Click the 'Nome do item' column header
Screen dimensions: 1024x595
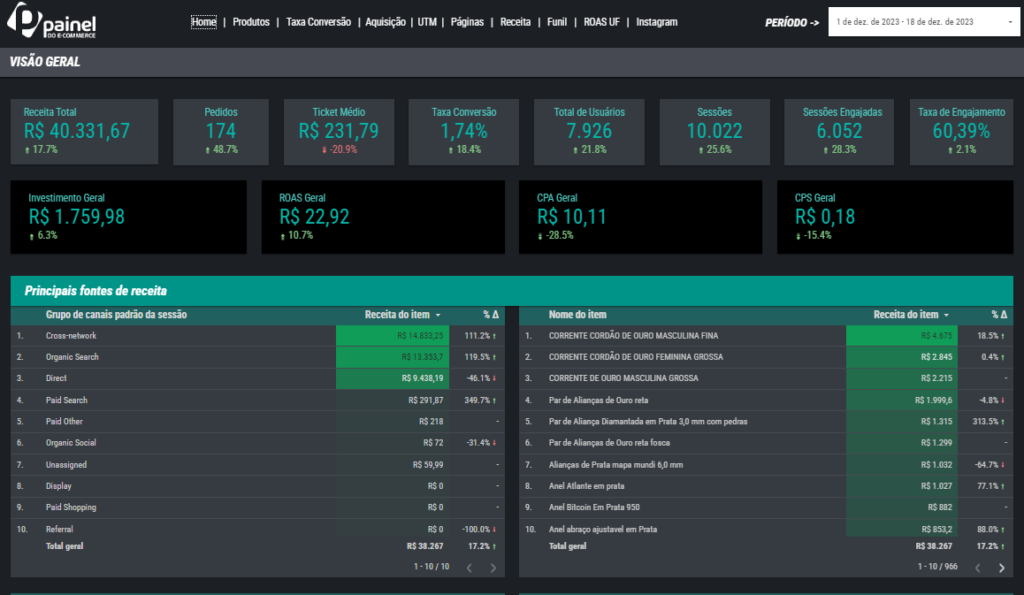(x=577, y=315)
